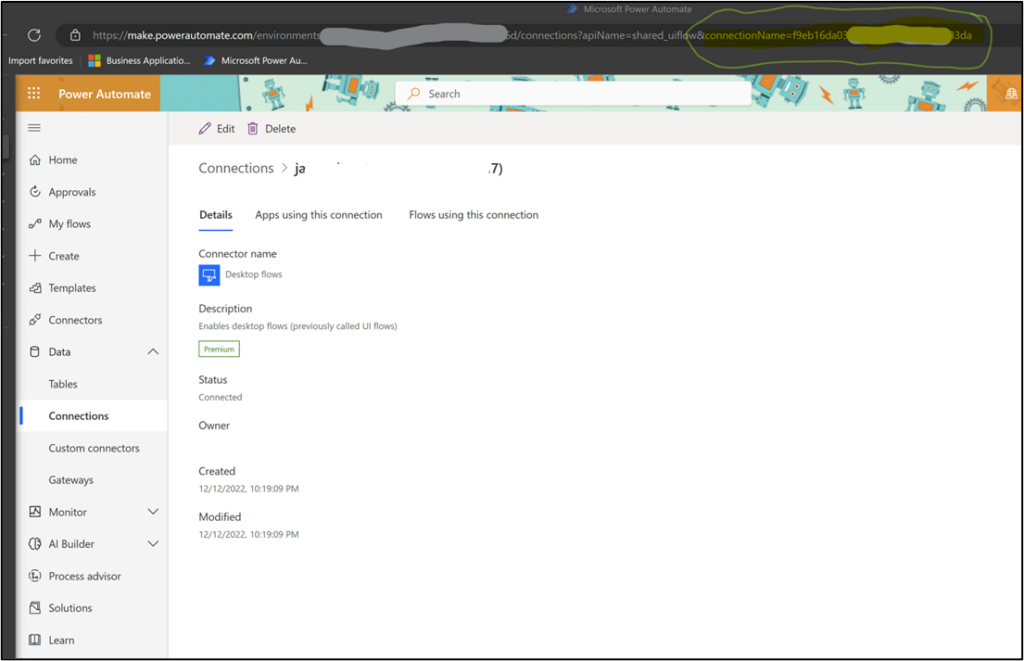This screenshot has width=1024, height=661.
Task: Expand the AI Builder section chevron
Action: (x=153, y=544)
